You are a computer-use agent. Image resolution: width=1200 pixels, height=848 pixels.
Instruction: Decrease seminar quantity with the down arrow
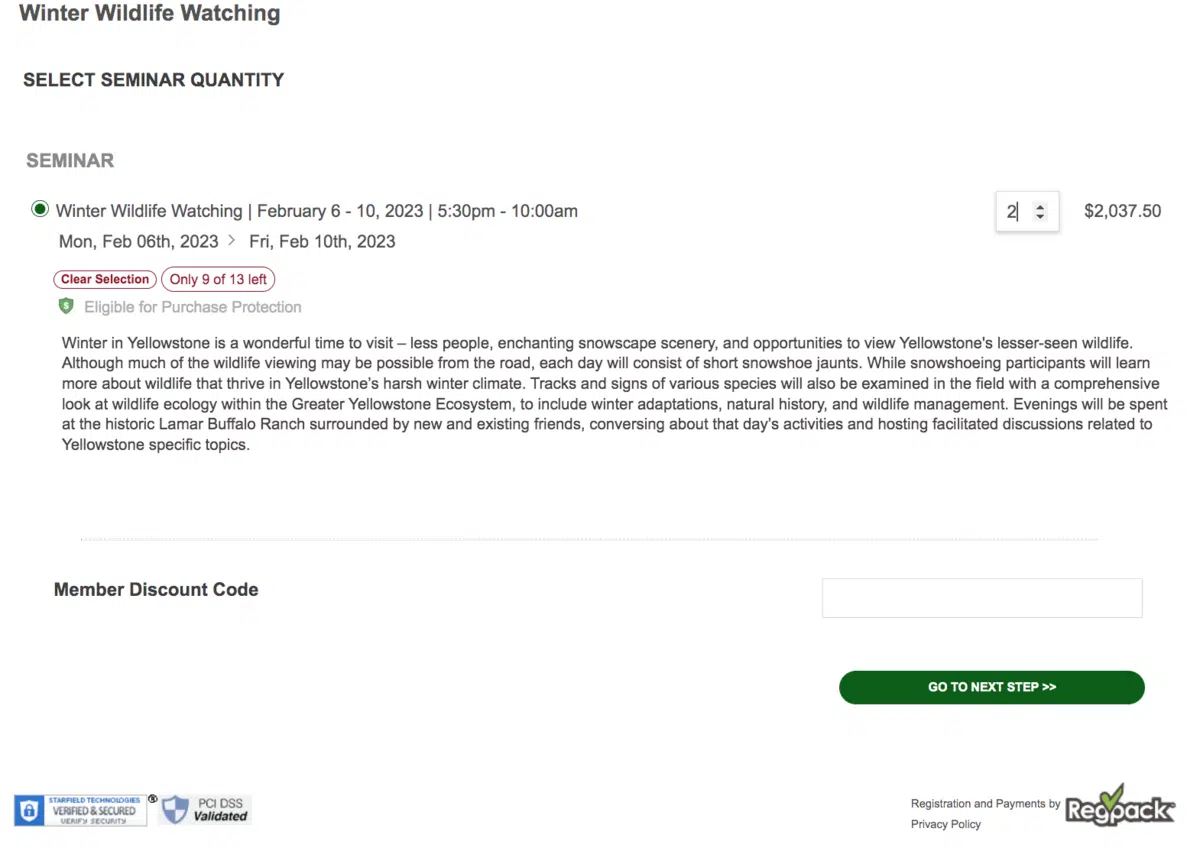click(1040, 217)
